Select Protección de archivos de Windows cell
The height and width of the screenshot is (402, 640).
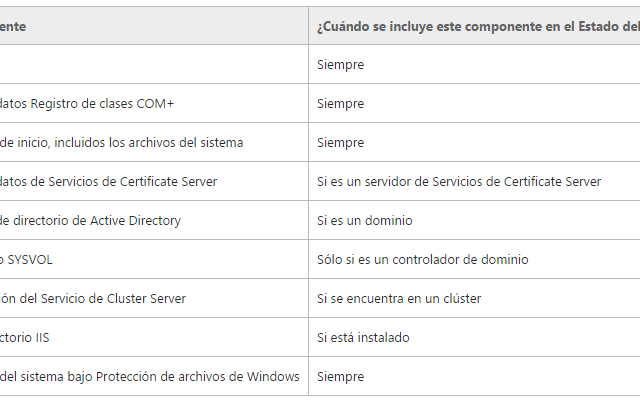pyautogui.click(x=154, y=376)
